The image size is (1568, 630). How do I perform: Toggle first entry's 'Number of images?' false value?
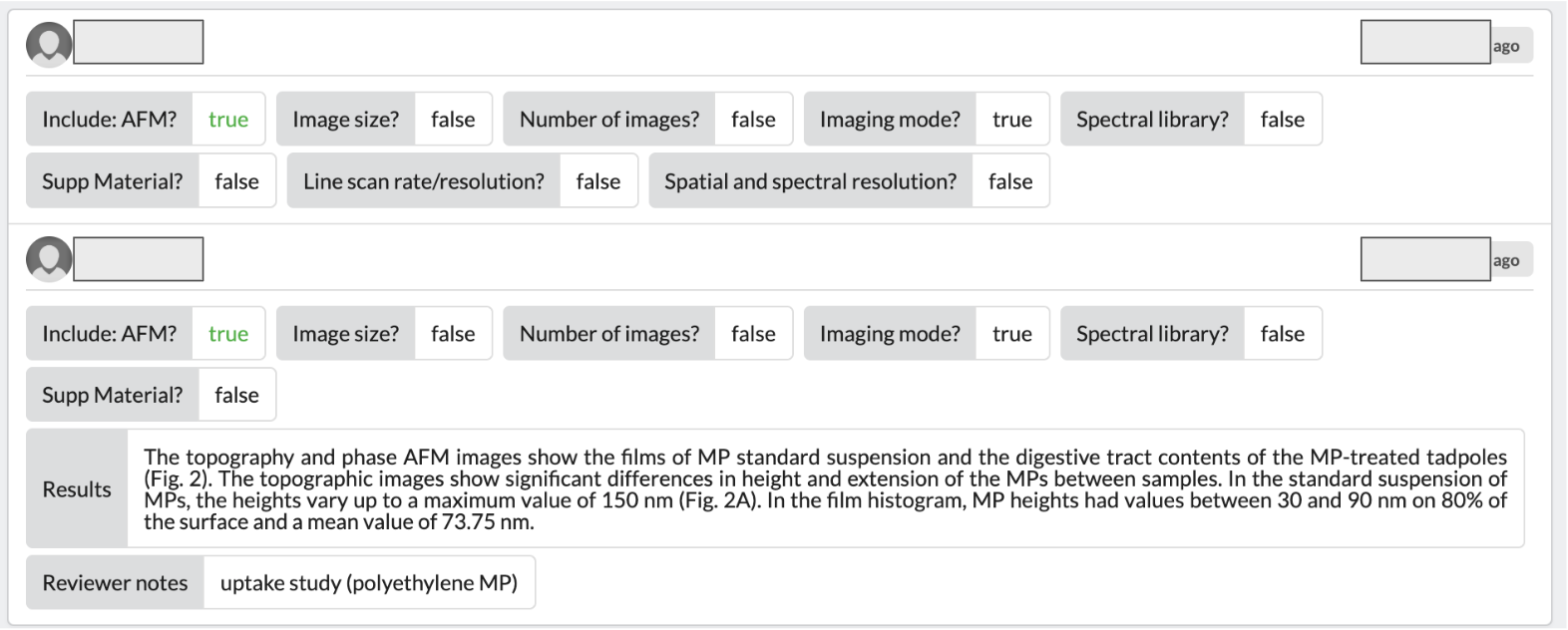click(x=753, y=120)
